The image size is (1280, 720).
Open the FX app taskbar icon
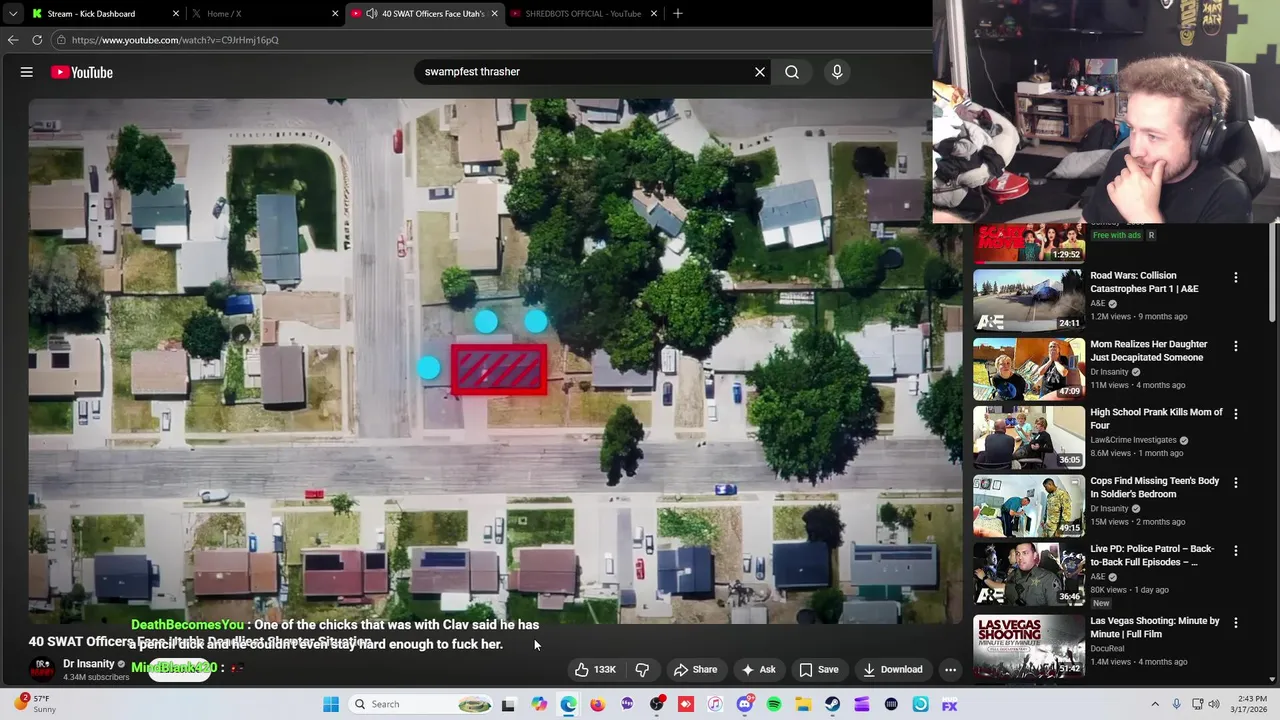[x=949, y=704]
